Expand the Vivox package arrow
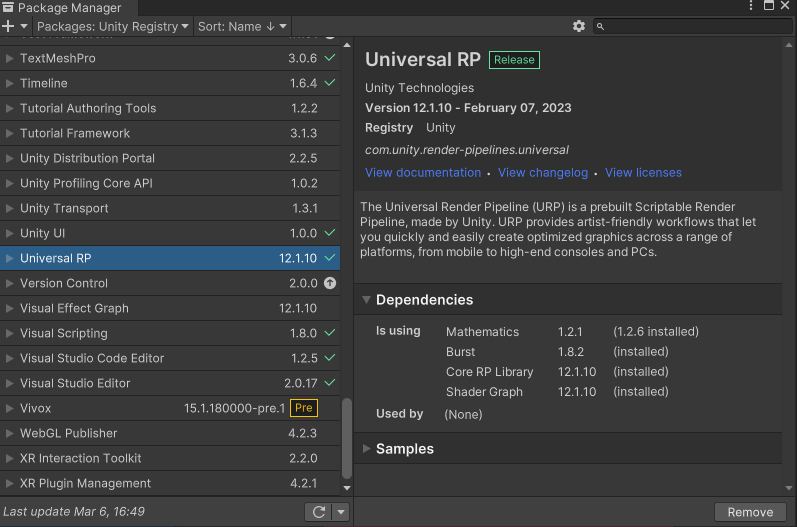 coord(9,408)
